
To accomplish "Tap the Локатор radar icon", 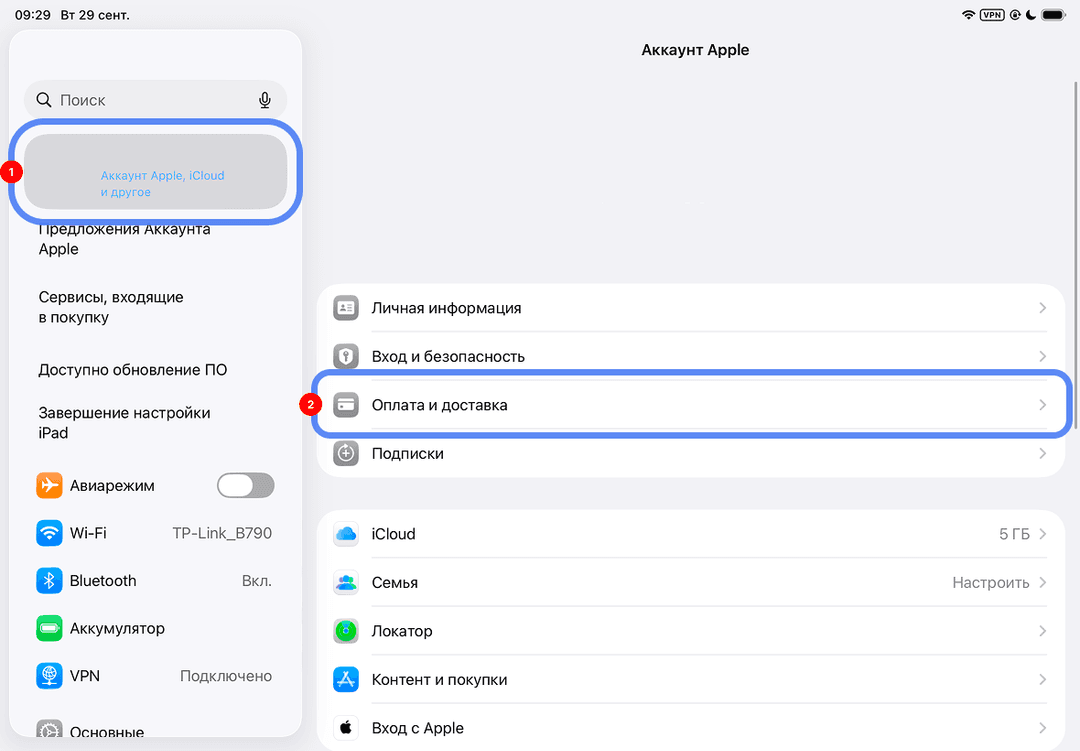I will point(346,631).
